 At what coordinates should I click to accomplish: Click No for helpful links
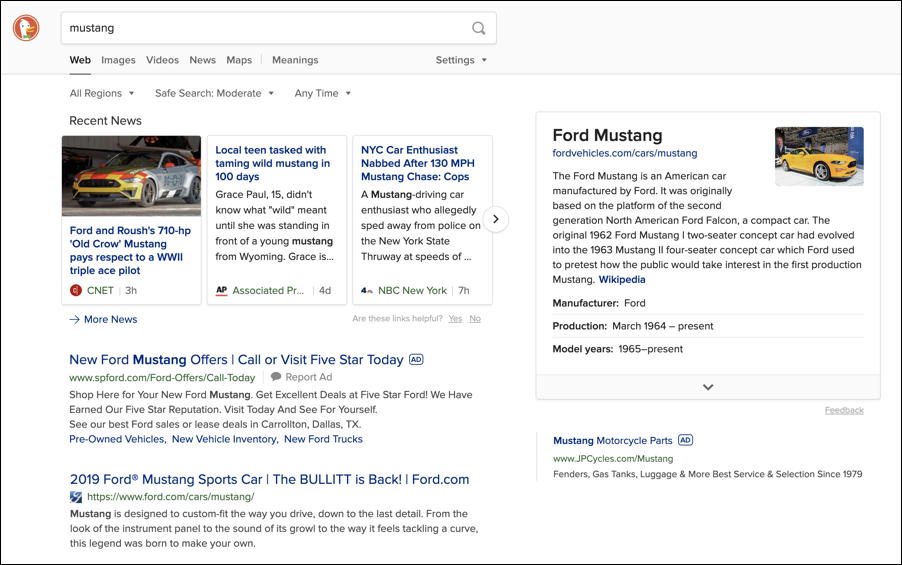(475, 319)
